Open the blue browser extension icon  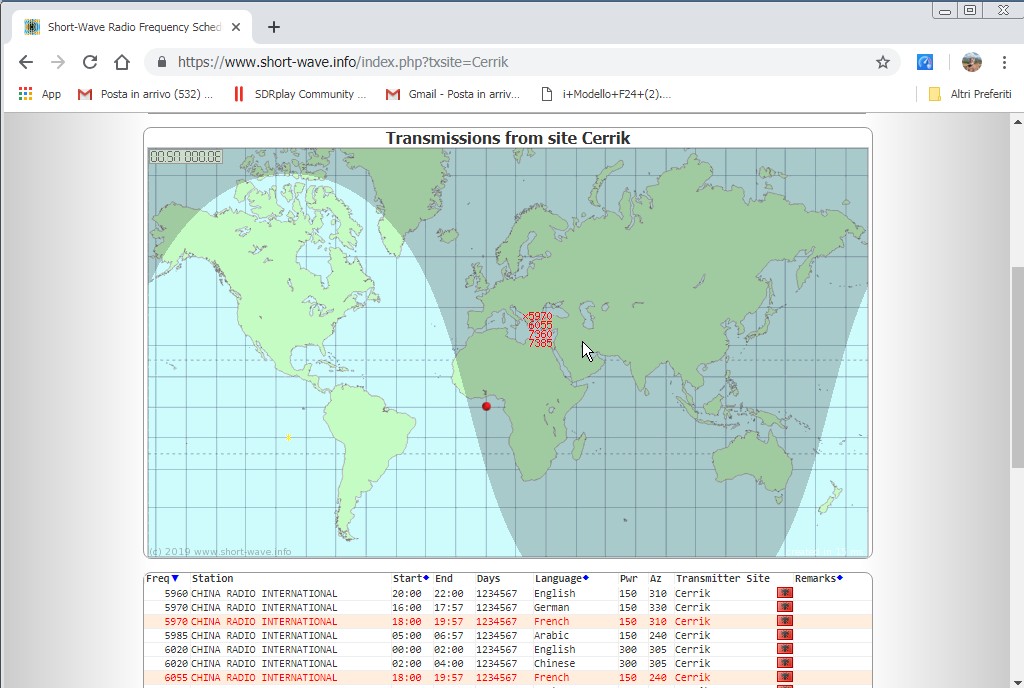click(x=925, y=62)
